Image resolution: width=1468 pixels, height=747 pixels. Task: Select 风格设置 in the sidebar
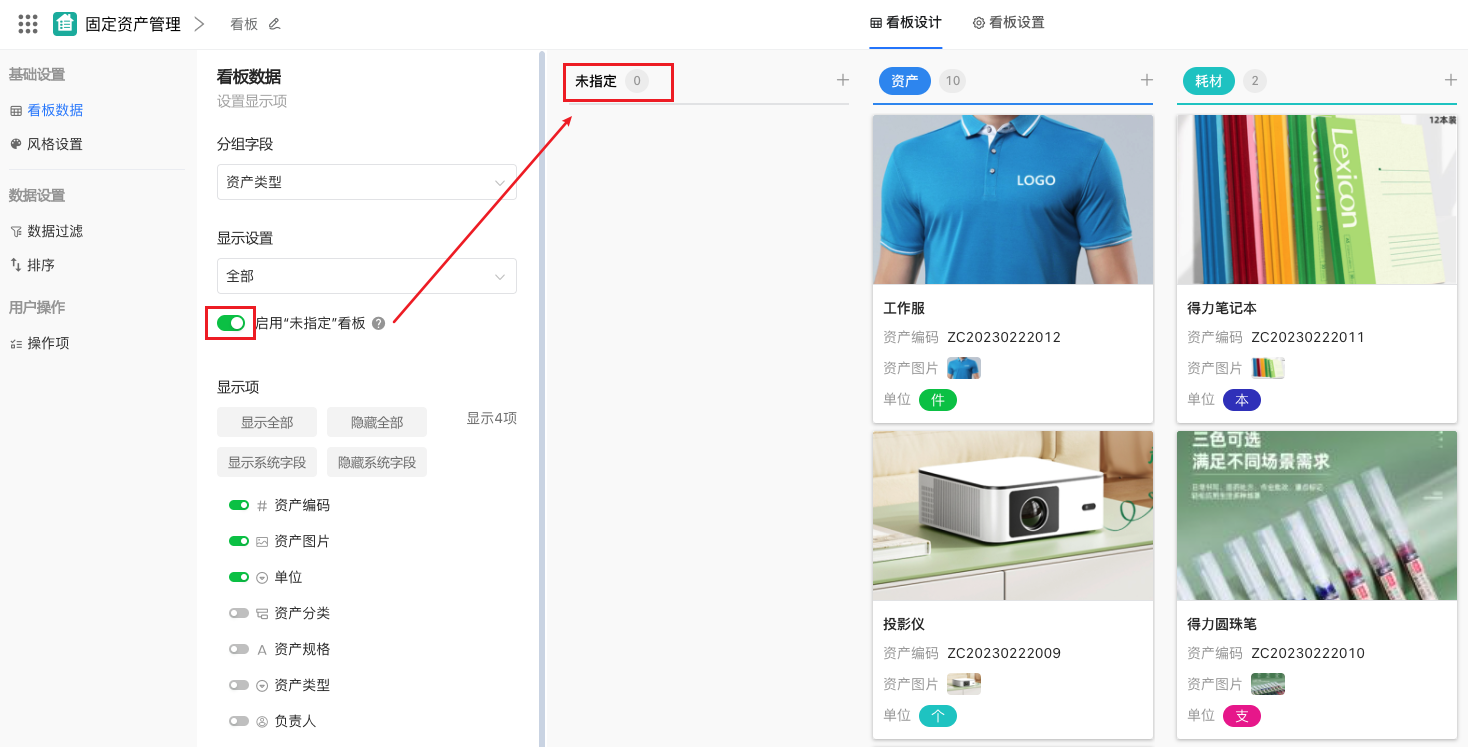54,144
